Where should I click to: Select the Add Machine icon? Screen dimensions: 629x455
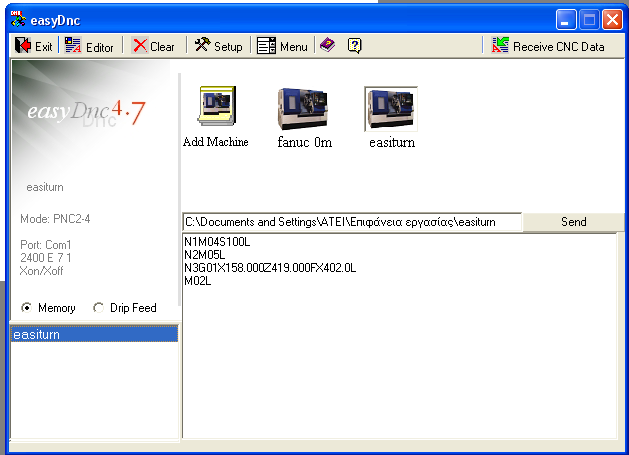click(217, 106)
